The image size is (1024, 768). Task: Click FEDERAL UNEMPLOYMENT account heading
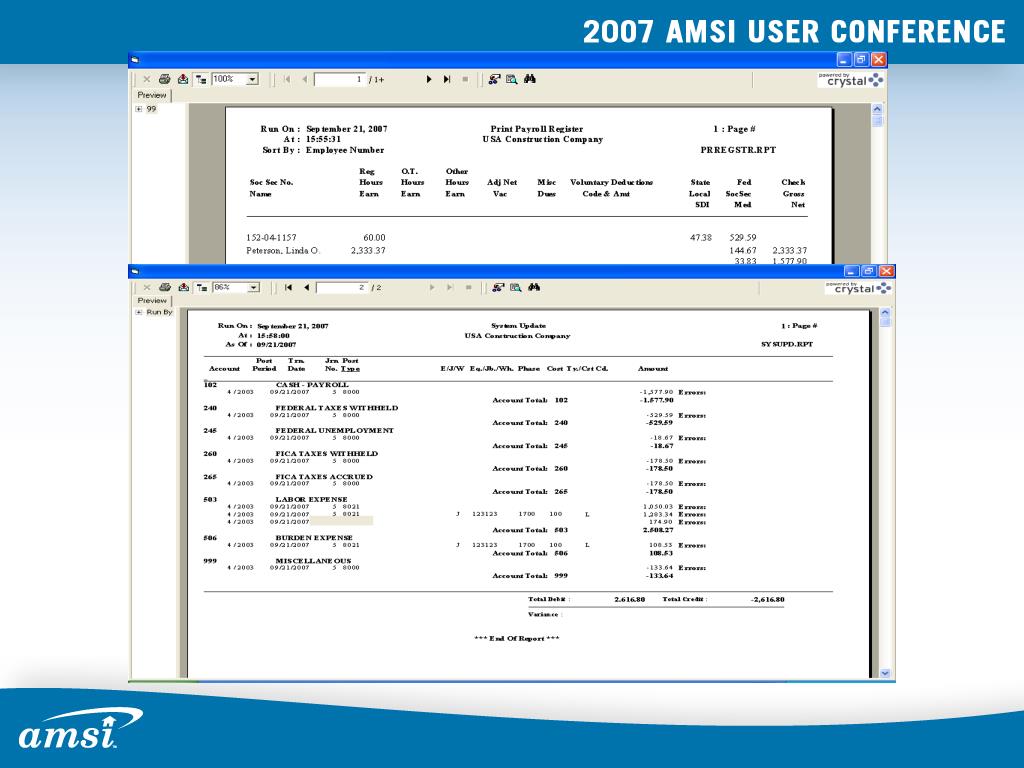(x=334, y=430)
